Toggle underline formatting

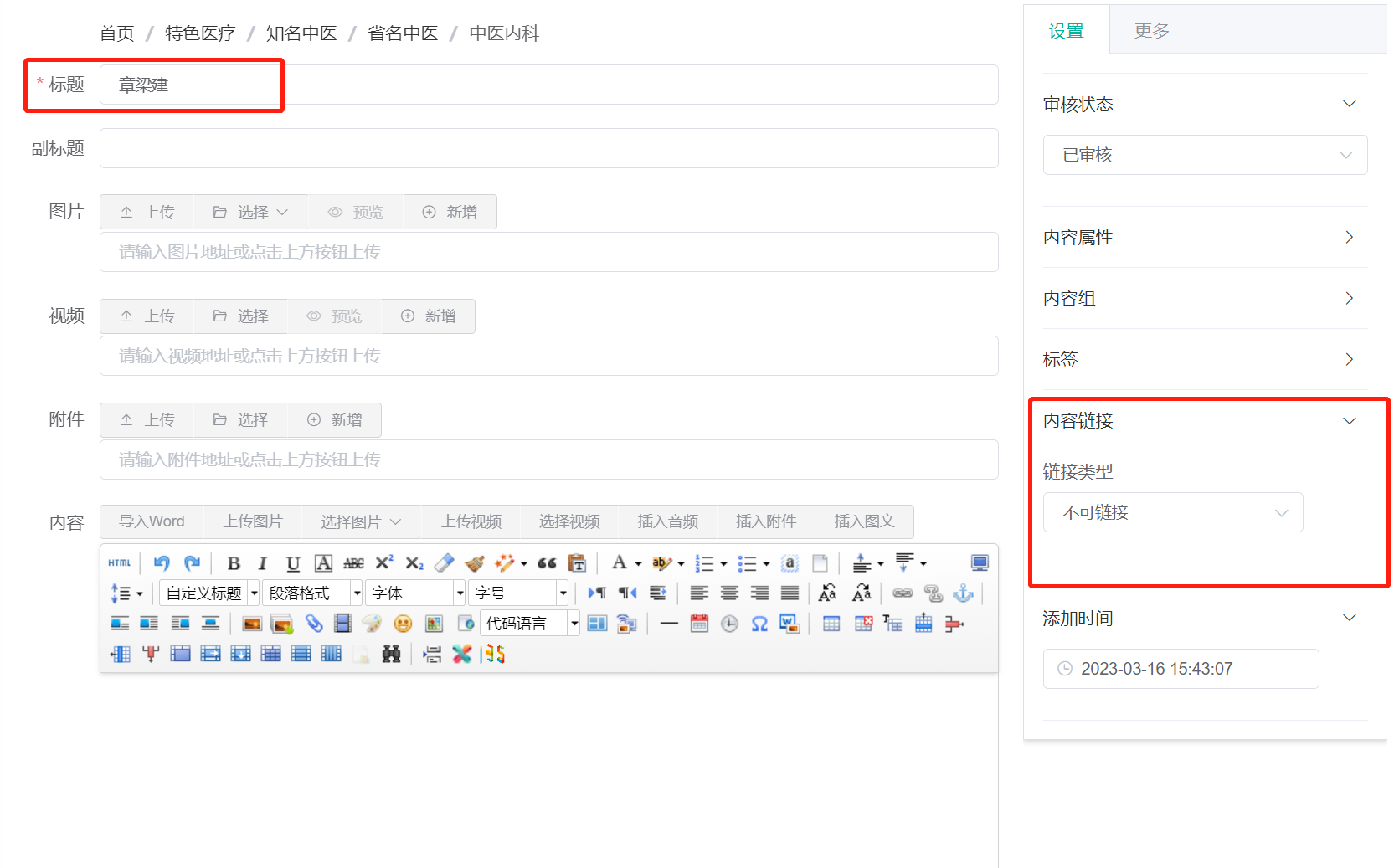[x=292, y=562]
